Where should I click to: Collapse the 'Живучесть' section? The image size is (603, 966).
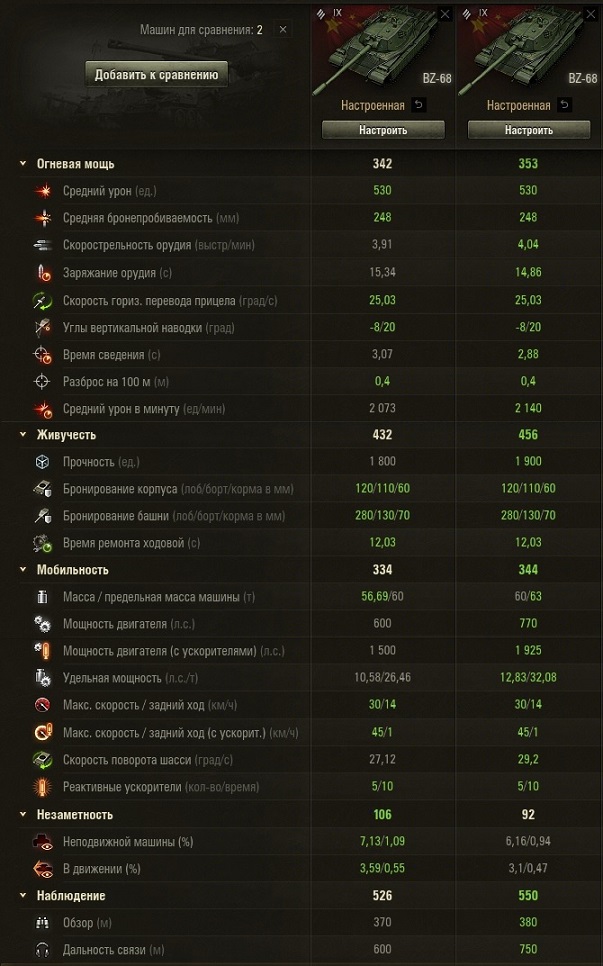pos(23,435)
